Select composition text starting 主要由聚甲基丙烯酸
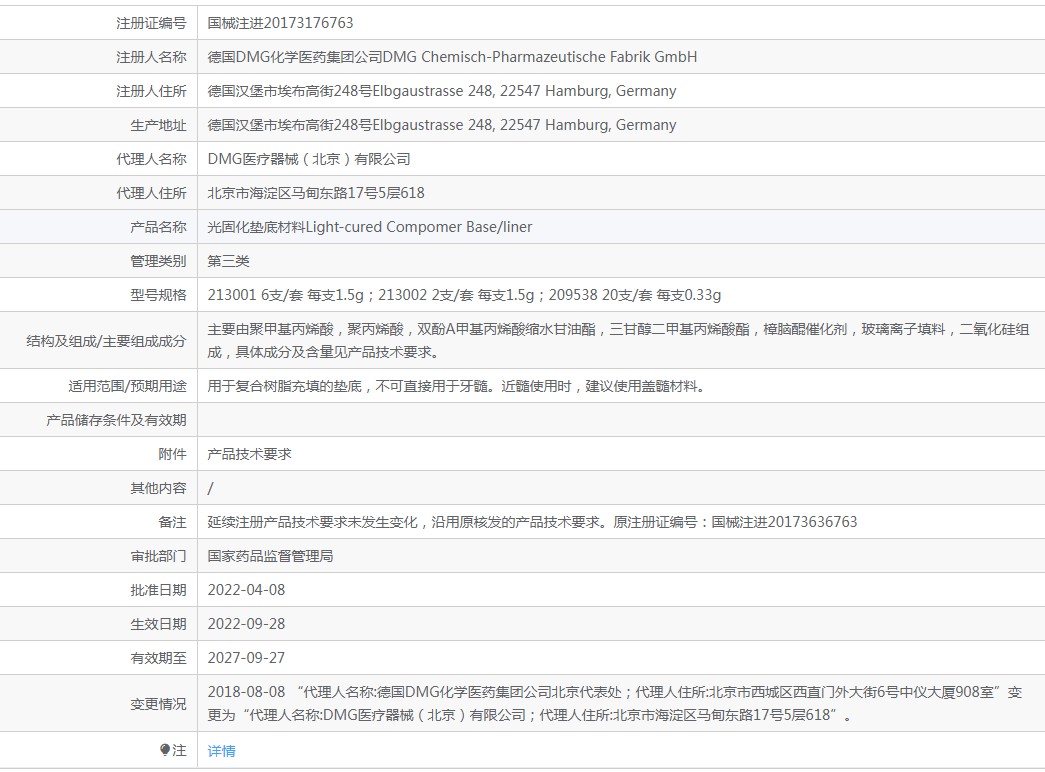Image resolution: width=1045 pixels, height=772 pixels. (x=618, y=340)
